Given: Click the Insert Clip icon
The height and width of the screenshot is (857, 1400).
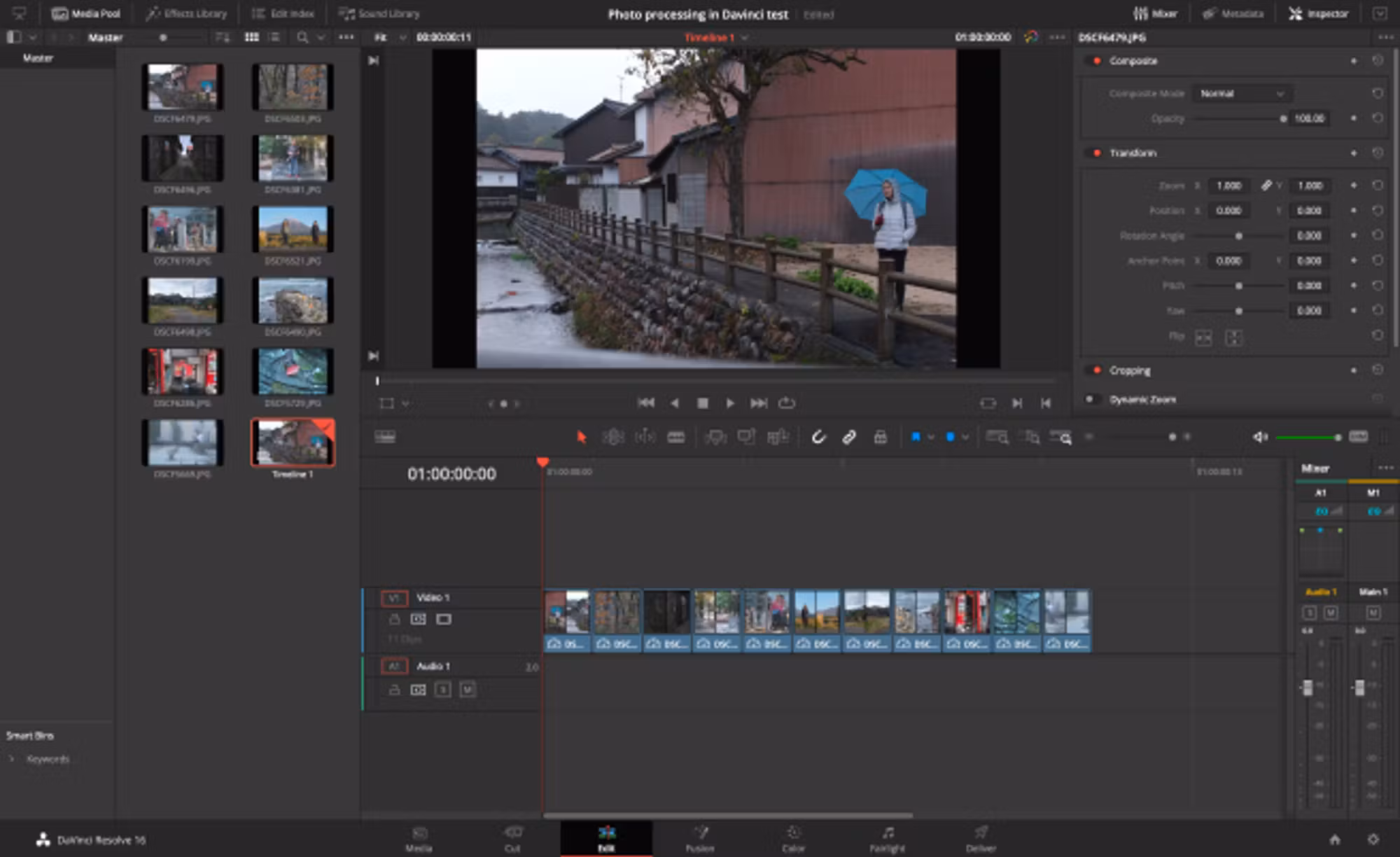Looking at the screenshot, I should coord(715,437).
